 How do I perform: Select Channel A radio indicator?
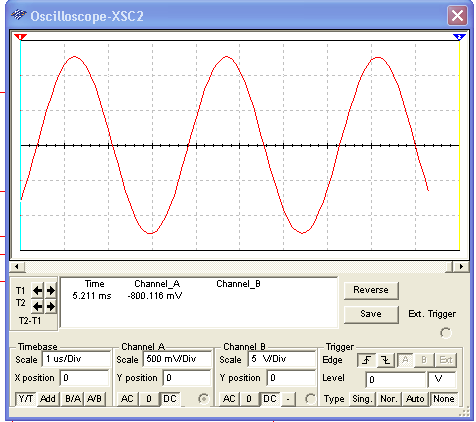[203, 399]
